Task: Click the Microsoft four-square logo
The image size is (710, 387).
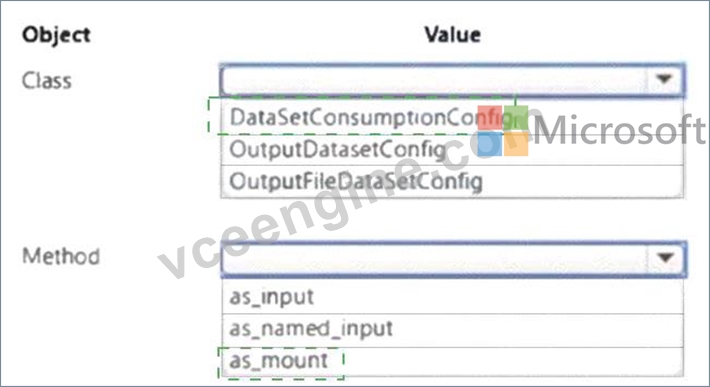Action: (503, 131)
